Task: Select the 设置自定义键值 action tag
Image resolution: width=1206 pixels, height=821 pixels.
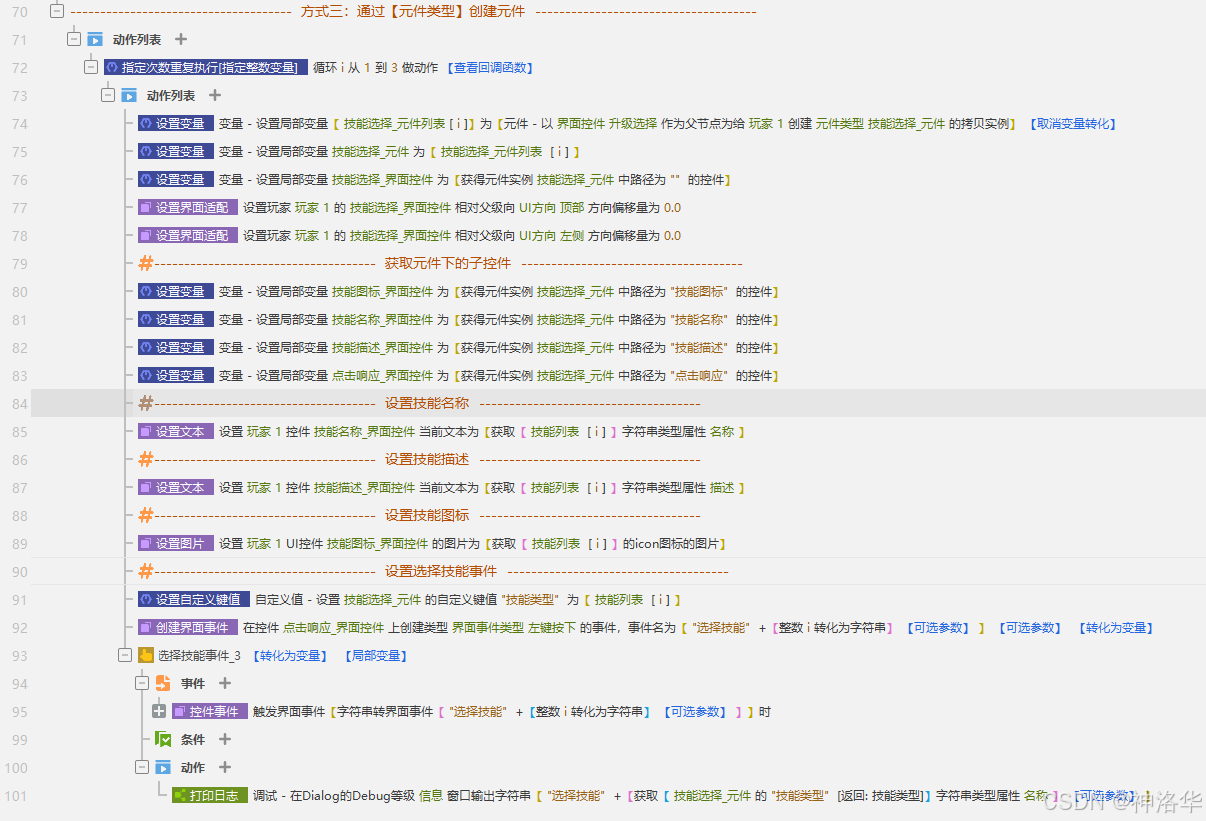Action: (x=194, y=599)
